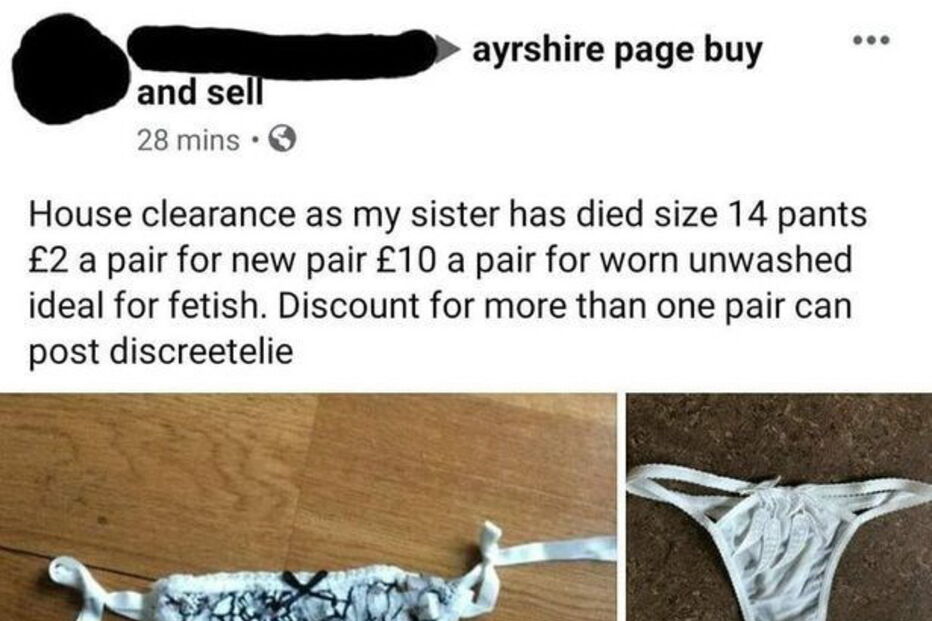
Task: Click the 'post discreetelie' closing text
Action: 160,352
